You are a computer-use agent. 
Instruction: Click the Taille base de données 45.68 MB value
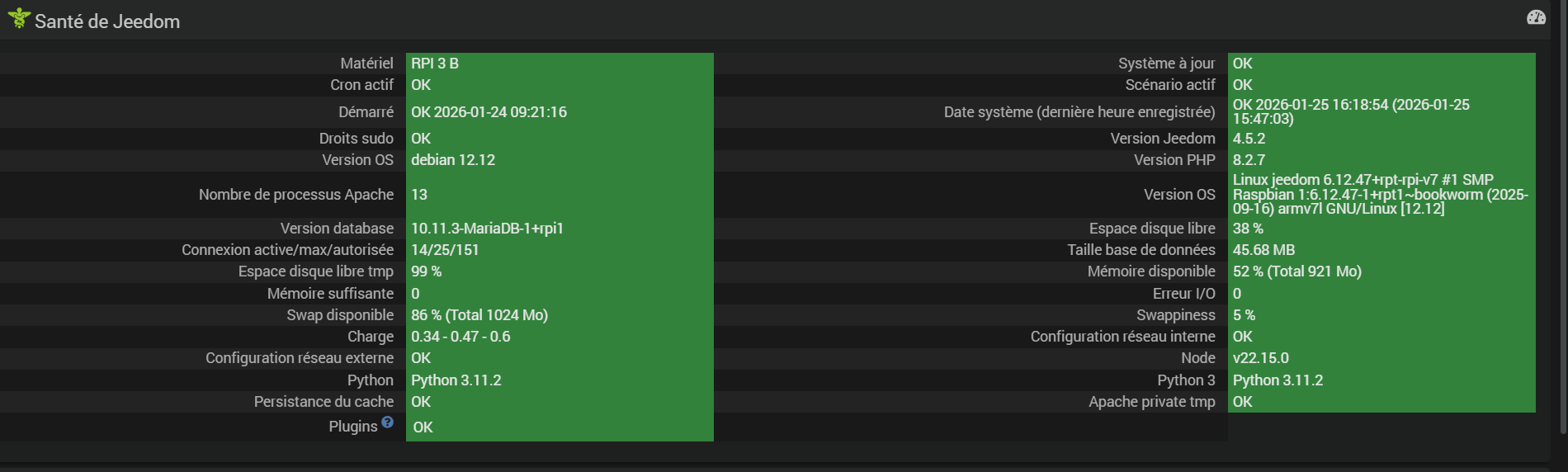click(1263, 250)
